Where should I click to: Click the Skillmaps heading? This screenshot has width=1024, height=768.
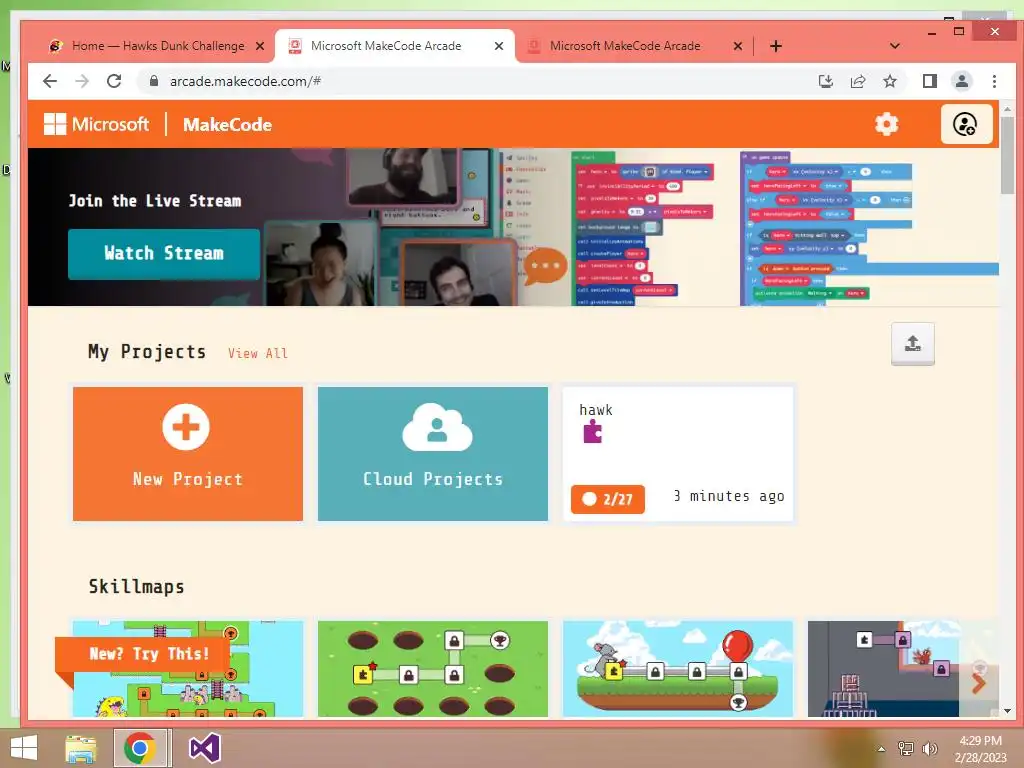(136, 586)
